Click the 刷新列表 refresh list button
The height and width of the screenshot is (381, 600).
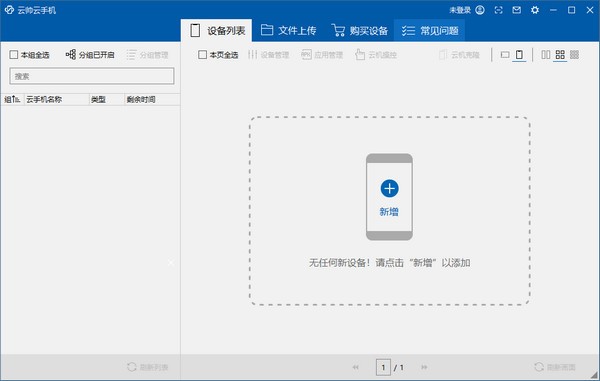click(148, 367)
